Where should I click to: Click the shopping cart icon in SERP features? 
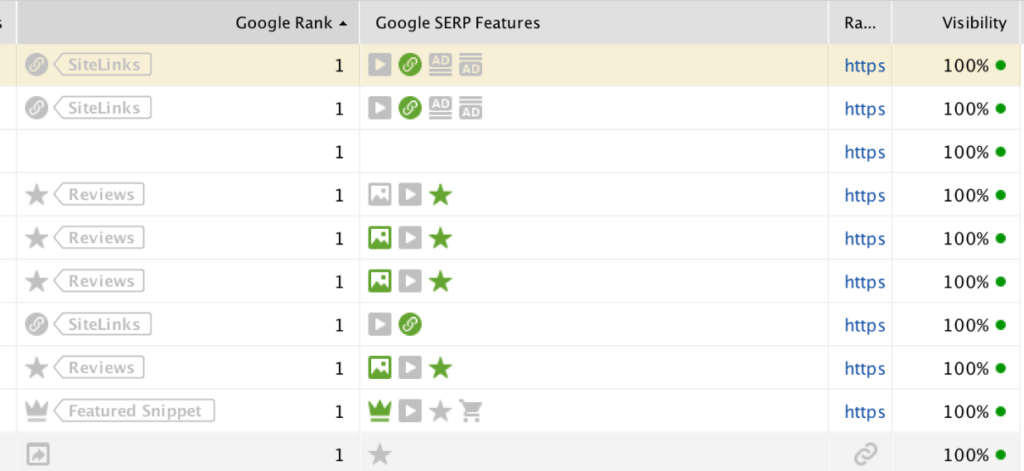pos(470,412)
